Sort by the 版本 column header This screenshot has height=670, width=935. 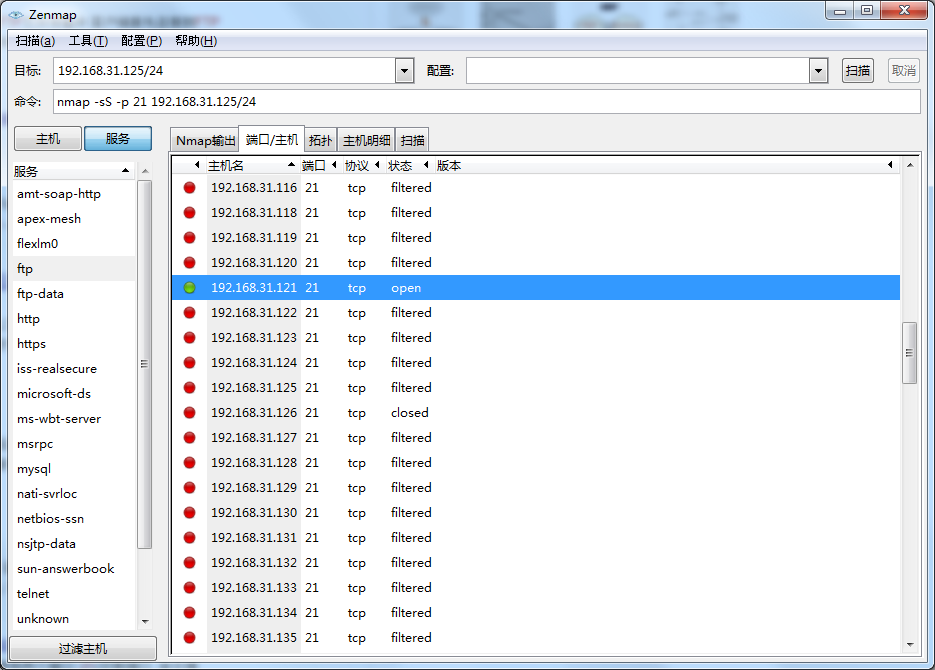click(x=665, y=165)
